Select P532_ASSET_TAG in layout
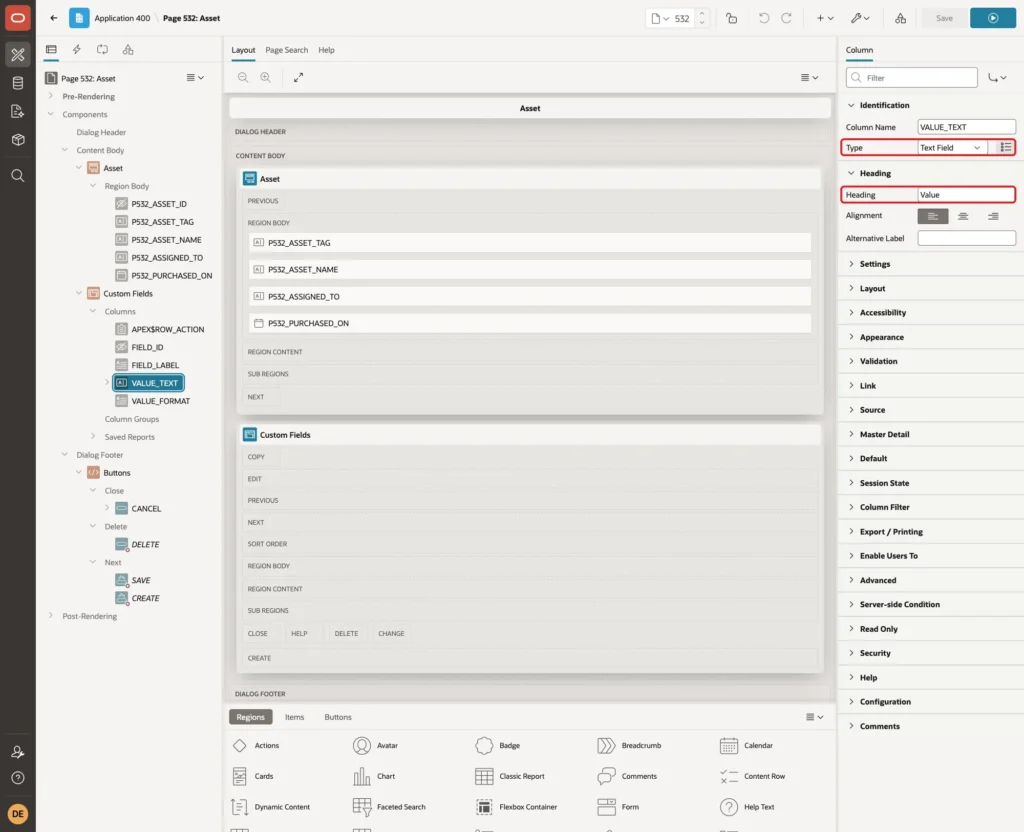 point(530,243)
